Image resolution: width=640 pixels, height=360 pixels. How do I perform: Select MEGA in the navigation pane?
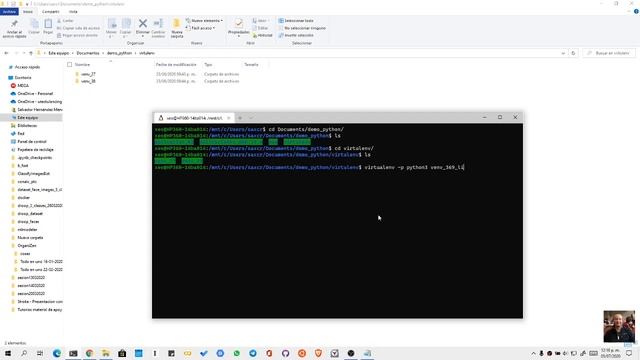23,86
